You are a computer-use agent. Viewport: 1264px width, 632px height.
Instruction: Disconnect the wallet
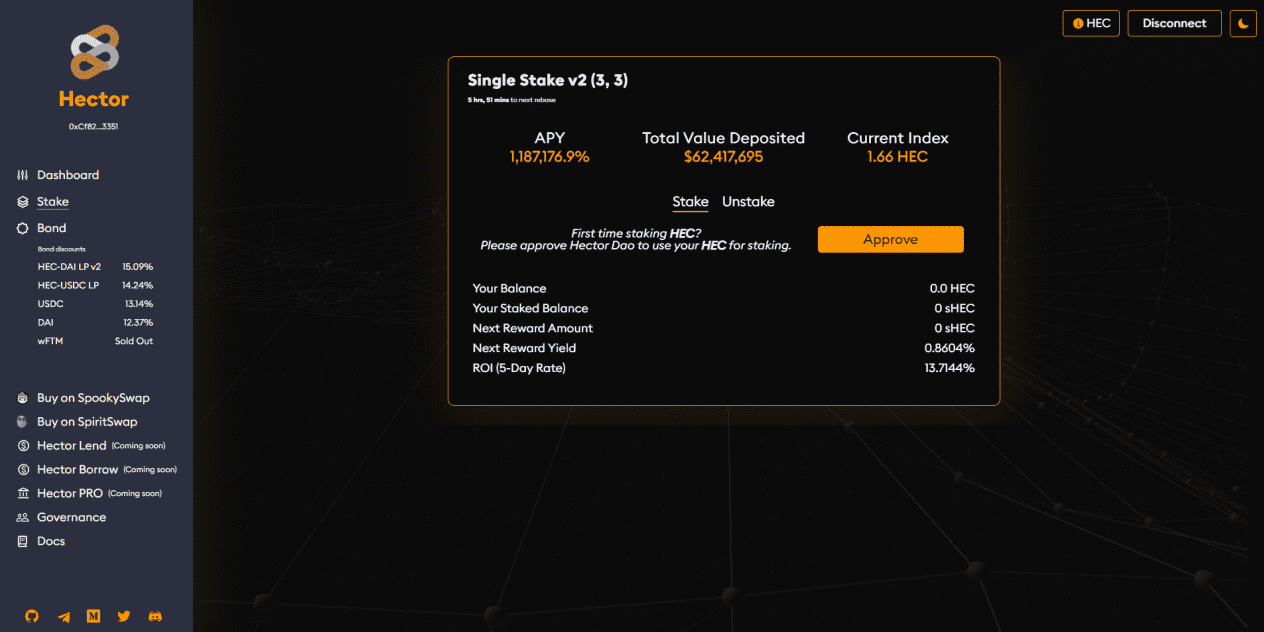(x=1175, y=23)
